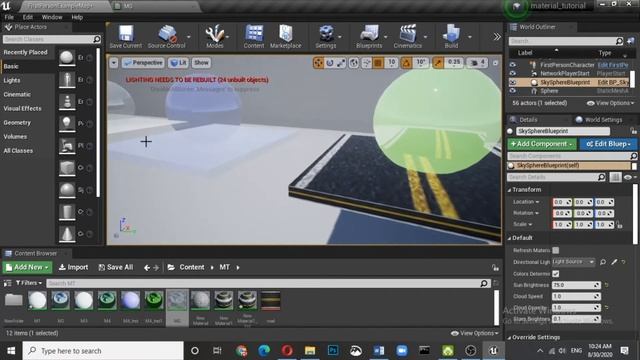Open the grid snap value 10 dropdown
Screen dimensions: 640x360
(391, 62)
